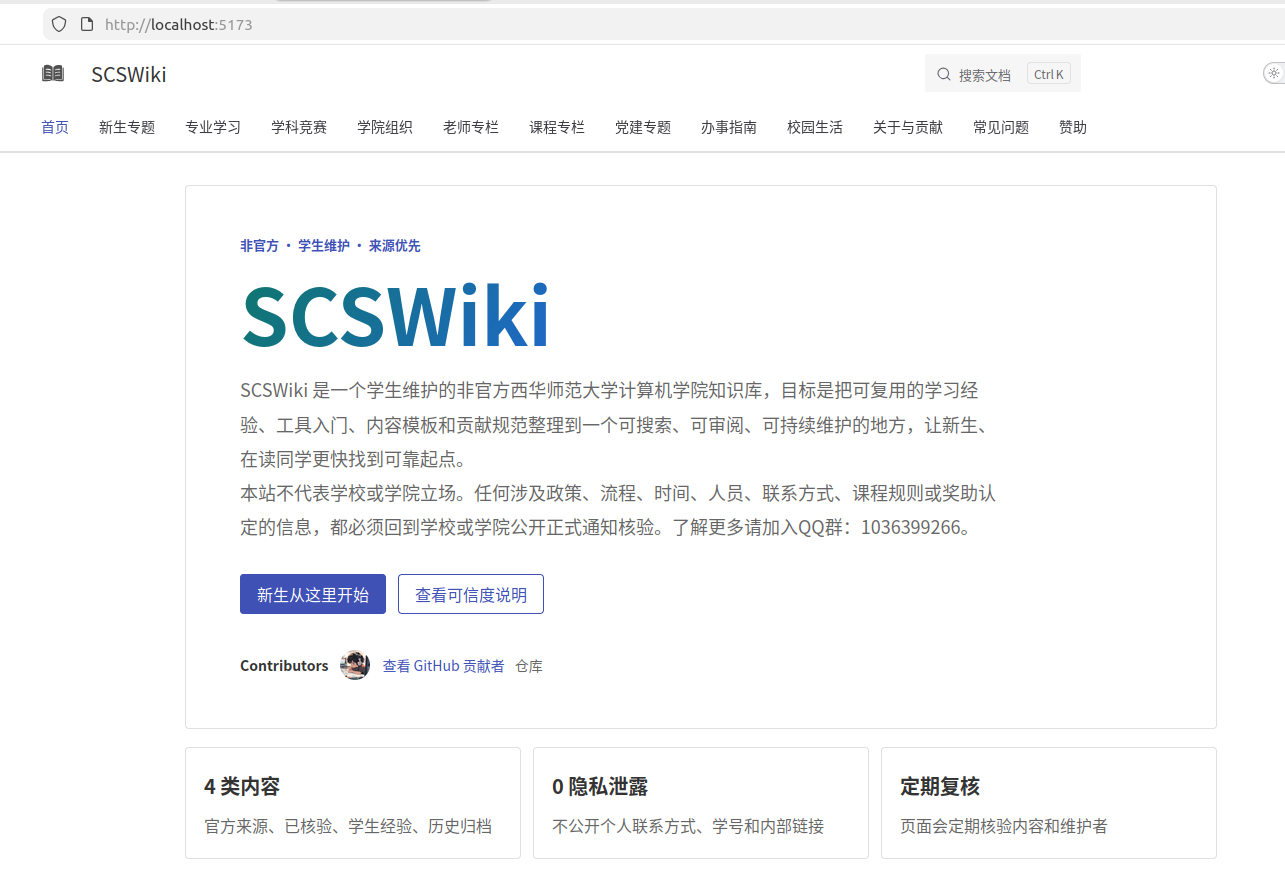Viewport: 1285px width, 872px height.
Task: Click the page info icon in address bar
Action: [87, 24]
